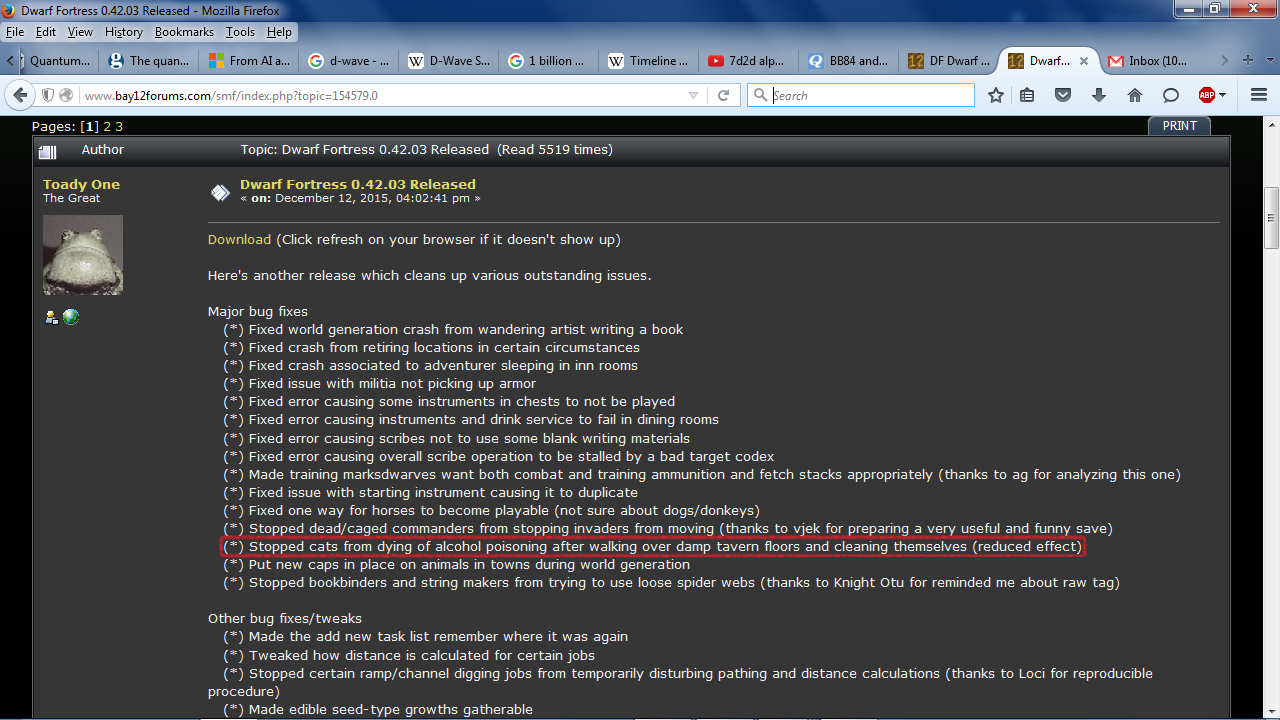The image size is (1280, 720).
Task: Click the 'Author' column header text
Action: click(x=103, y=150)
